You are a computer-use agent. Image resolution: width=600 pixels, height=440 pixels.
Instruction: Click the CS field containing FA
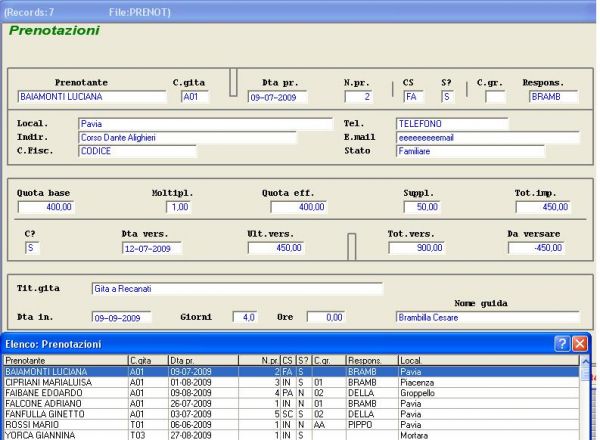(413, 97)
